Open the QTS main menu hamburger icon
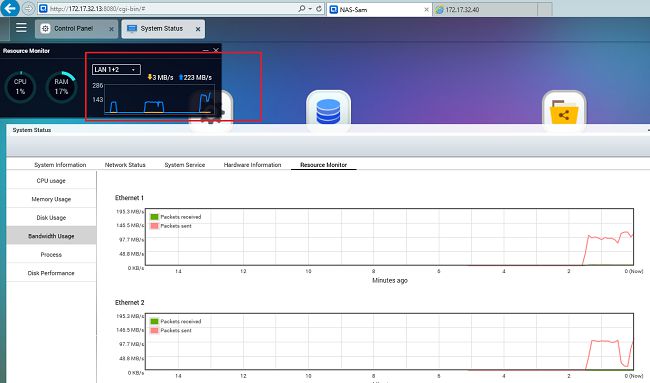Image resolution: width=650 pixels, height=383 pixels. (x=21, y=28)
